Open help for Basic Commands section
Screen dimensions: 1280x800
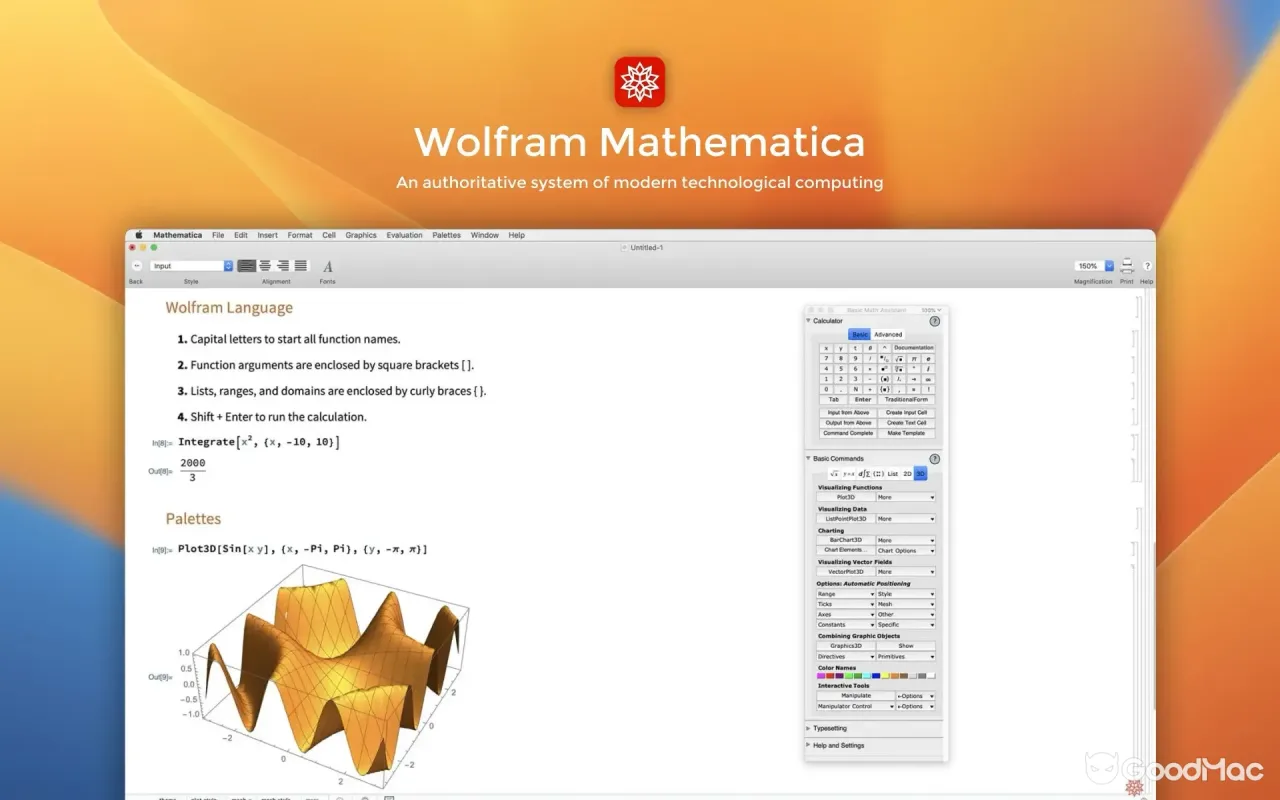point(935,459)
